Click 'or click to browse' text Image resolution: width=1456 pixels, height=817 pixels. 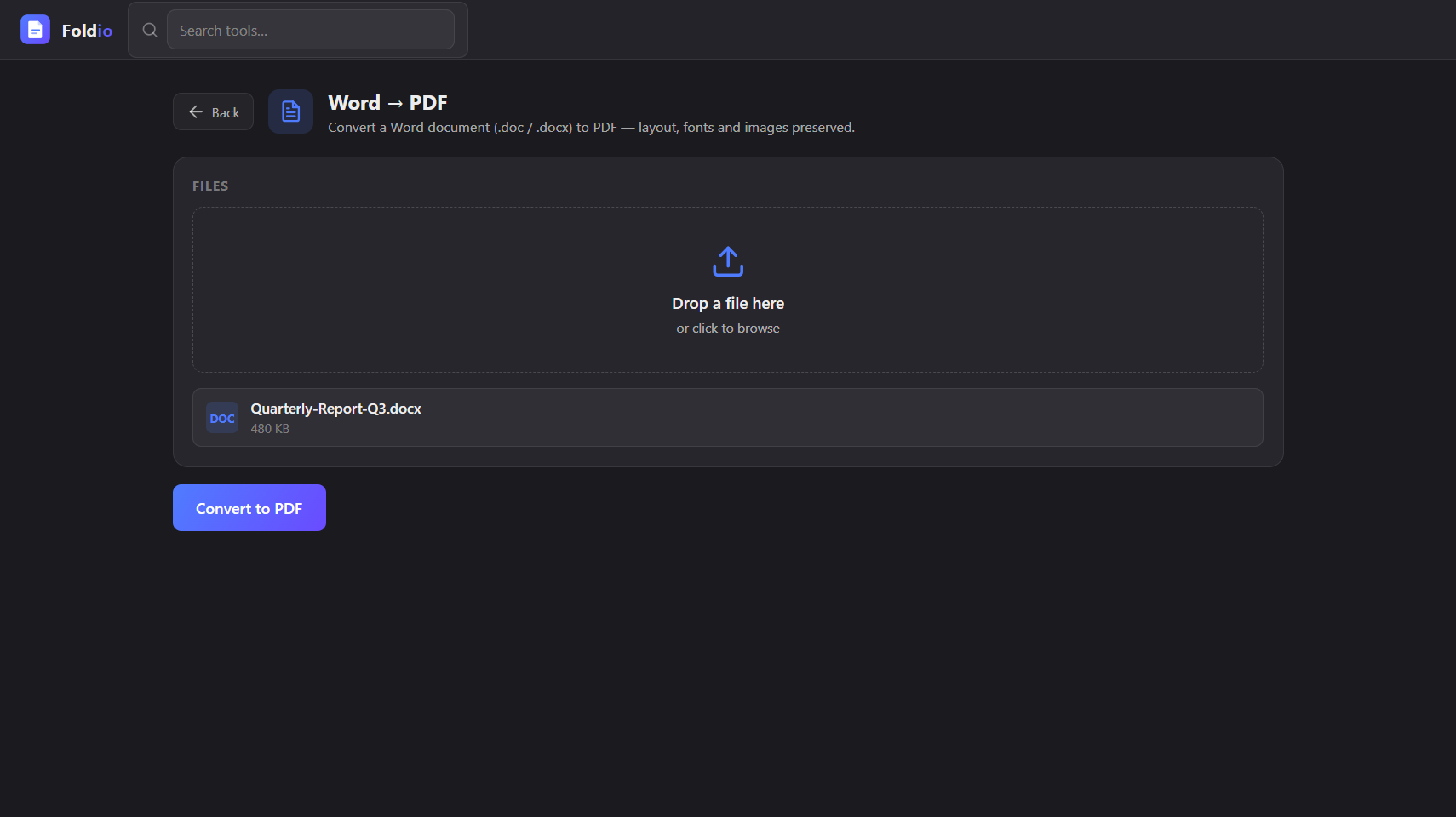pyautogui.click(x=728, y=329)
